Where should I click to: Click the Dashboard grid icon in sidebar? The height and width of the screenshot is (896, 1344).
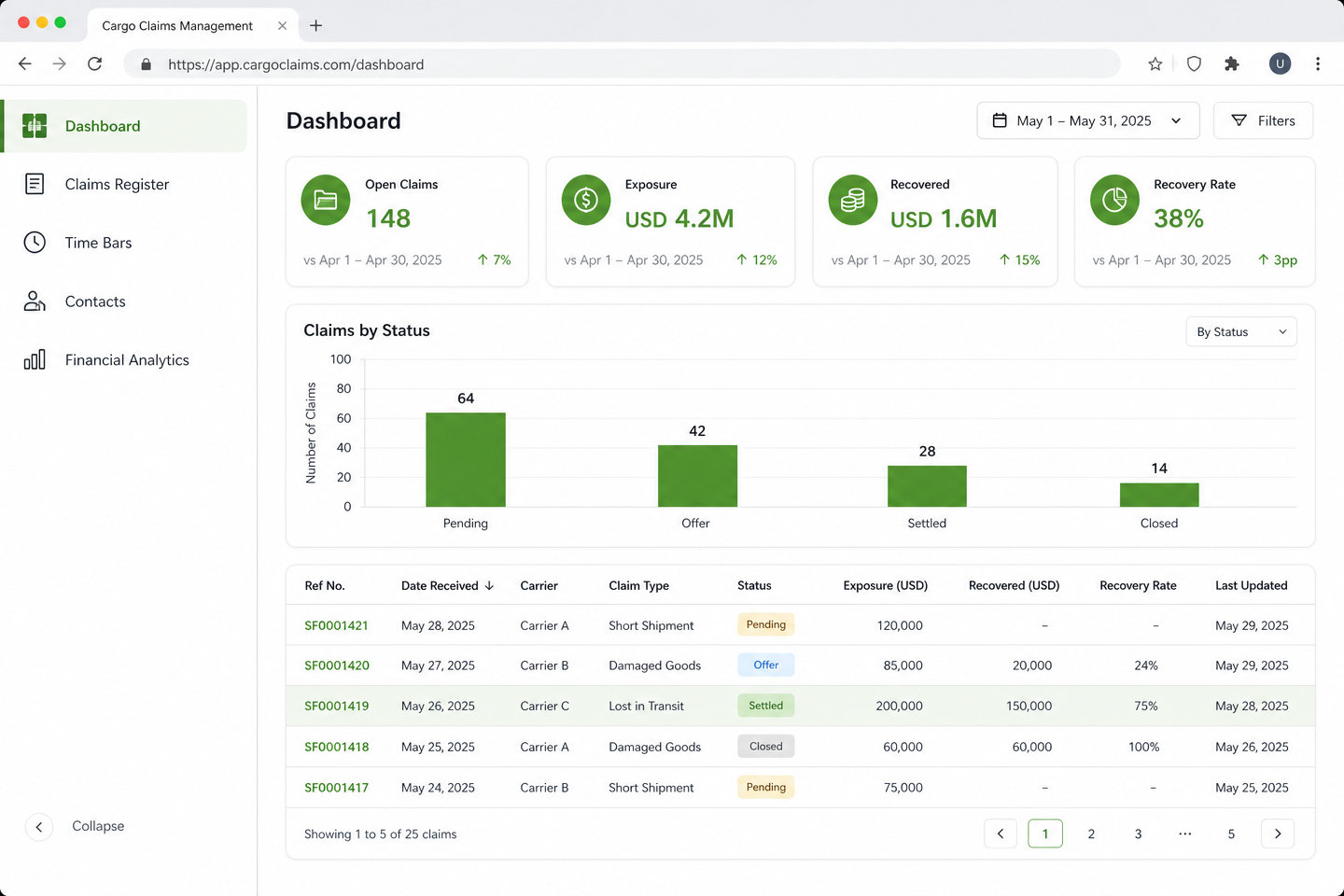35,126
